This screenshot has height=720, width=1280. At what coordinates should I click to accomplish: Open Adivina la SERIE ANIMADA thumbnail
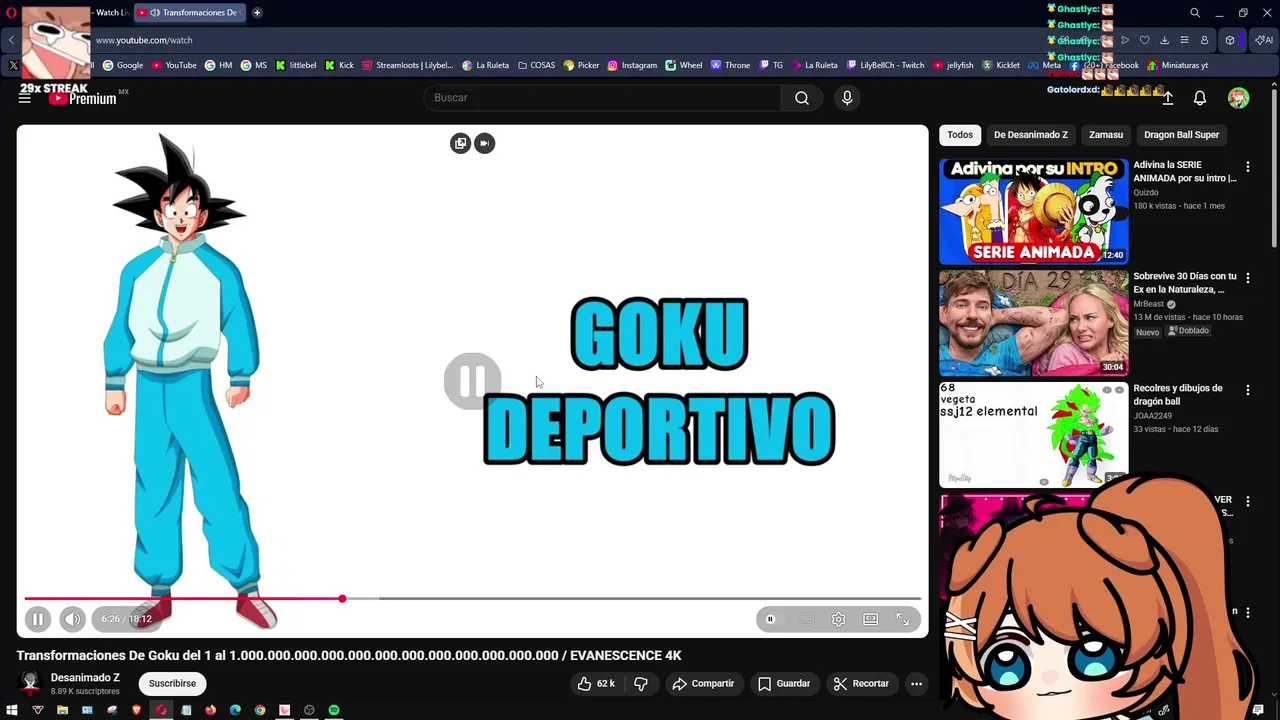coord(1034,211)
